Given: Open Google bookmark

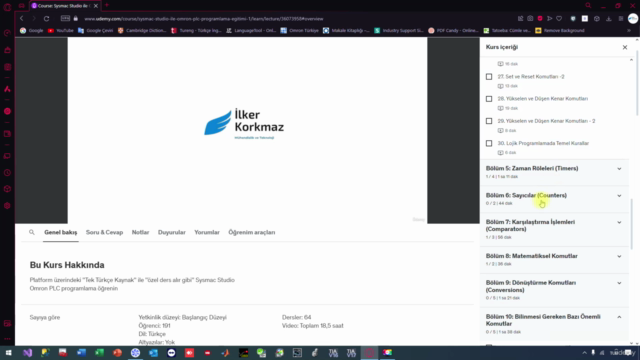Looking at the screenshot, I should click(31, 31).
